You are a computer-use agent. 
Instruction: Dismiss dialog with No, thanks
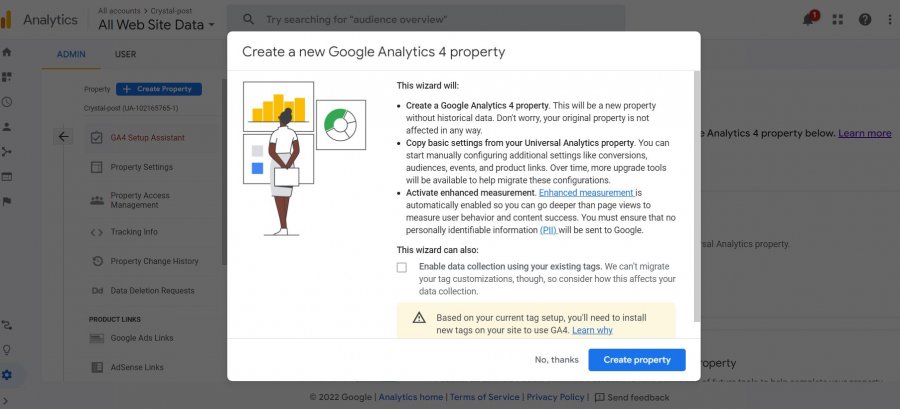pyautogui.click(x=556, y=360)
